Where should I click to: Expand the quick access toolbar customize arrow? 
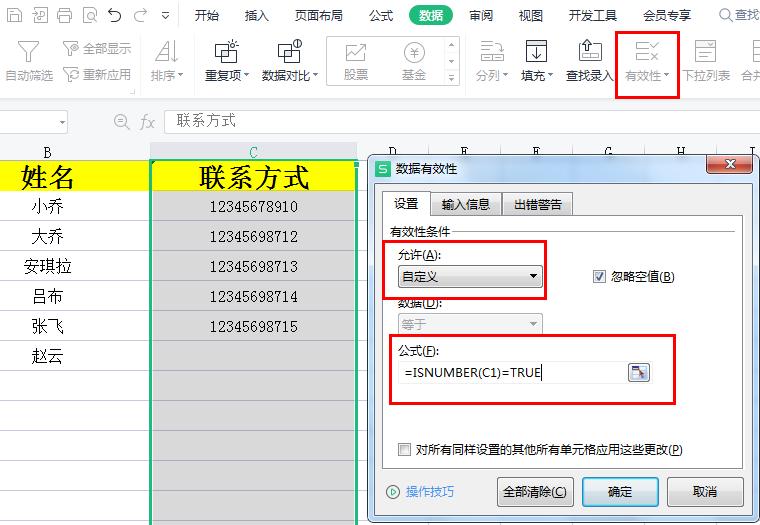pyautogui.click(x=165, y=16)
